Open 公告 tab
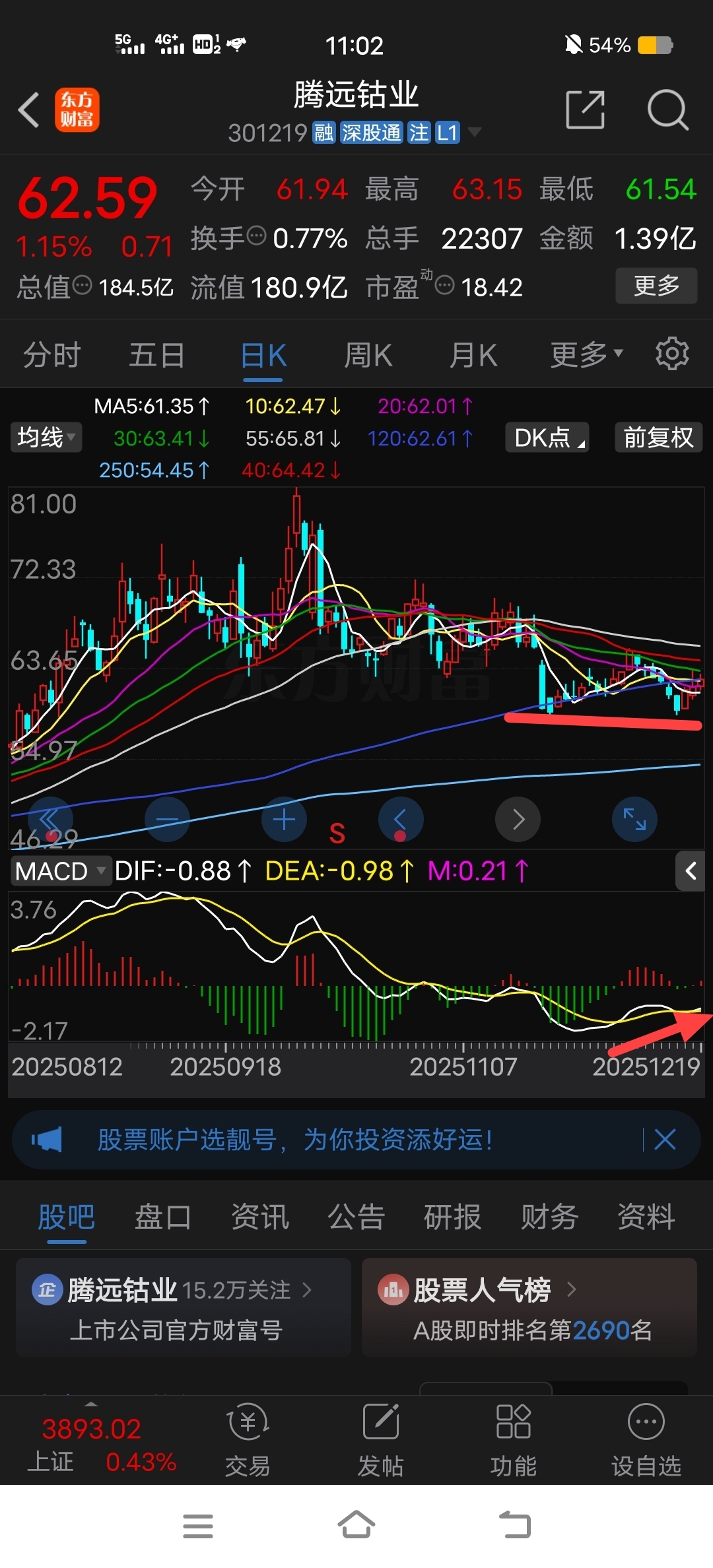This screenshot has width=713, height=1568. click(356, 1217)
